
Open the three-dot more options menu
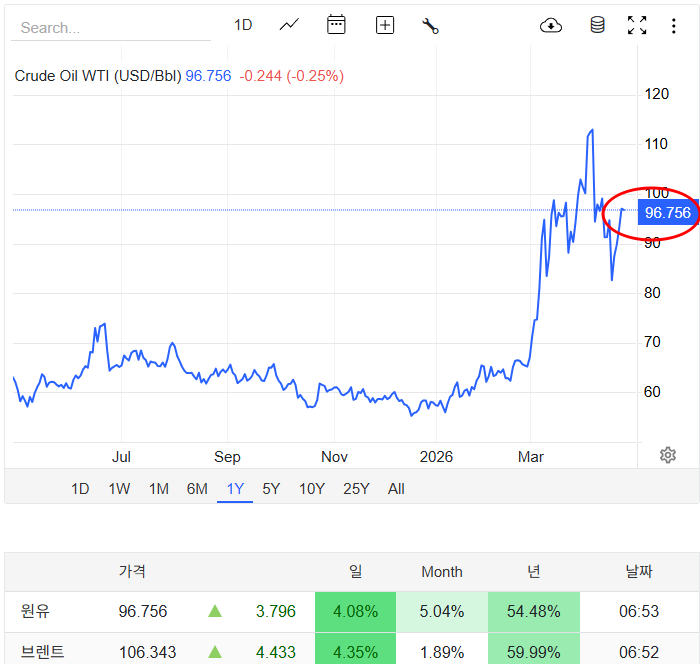click(x=674, y=25)
